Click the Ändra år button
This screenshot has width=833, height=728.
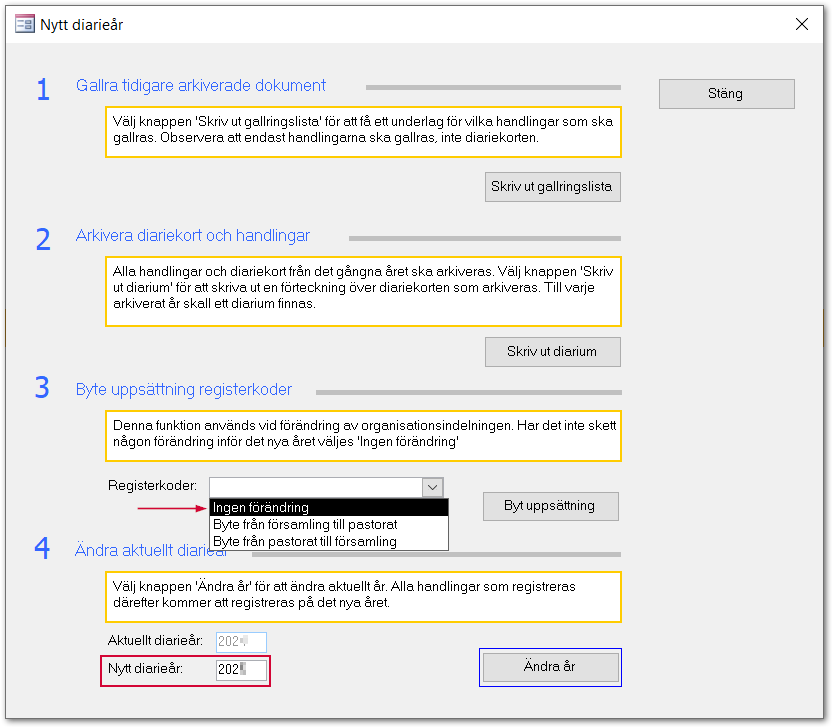pyautogui.click(x=550, y=667)
